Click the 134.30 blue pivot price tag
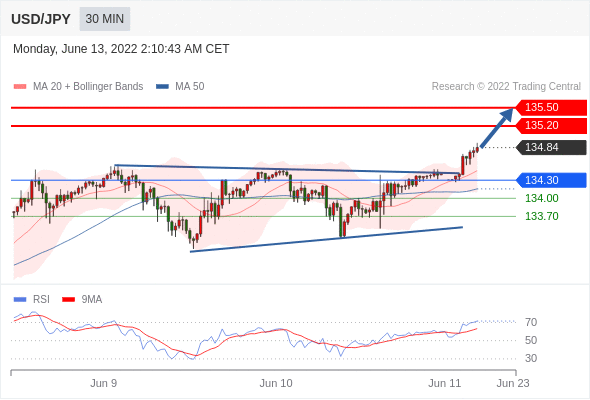The width and height of the screenshot is (590, 400). coord(551,180)
